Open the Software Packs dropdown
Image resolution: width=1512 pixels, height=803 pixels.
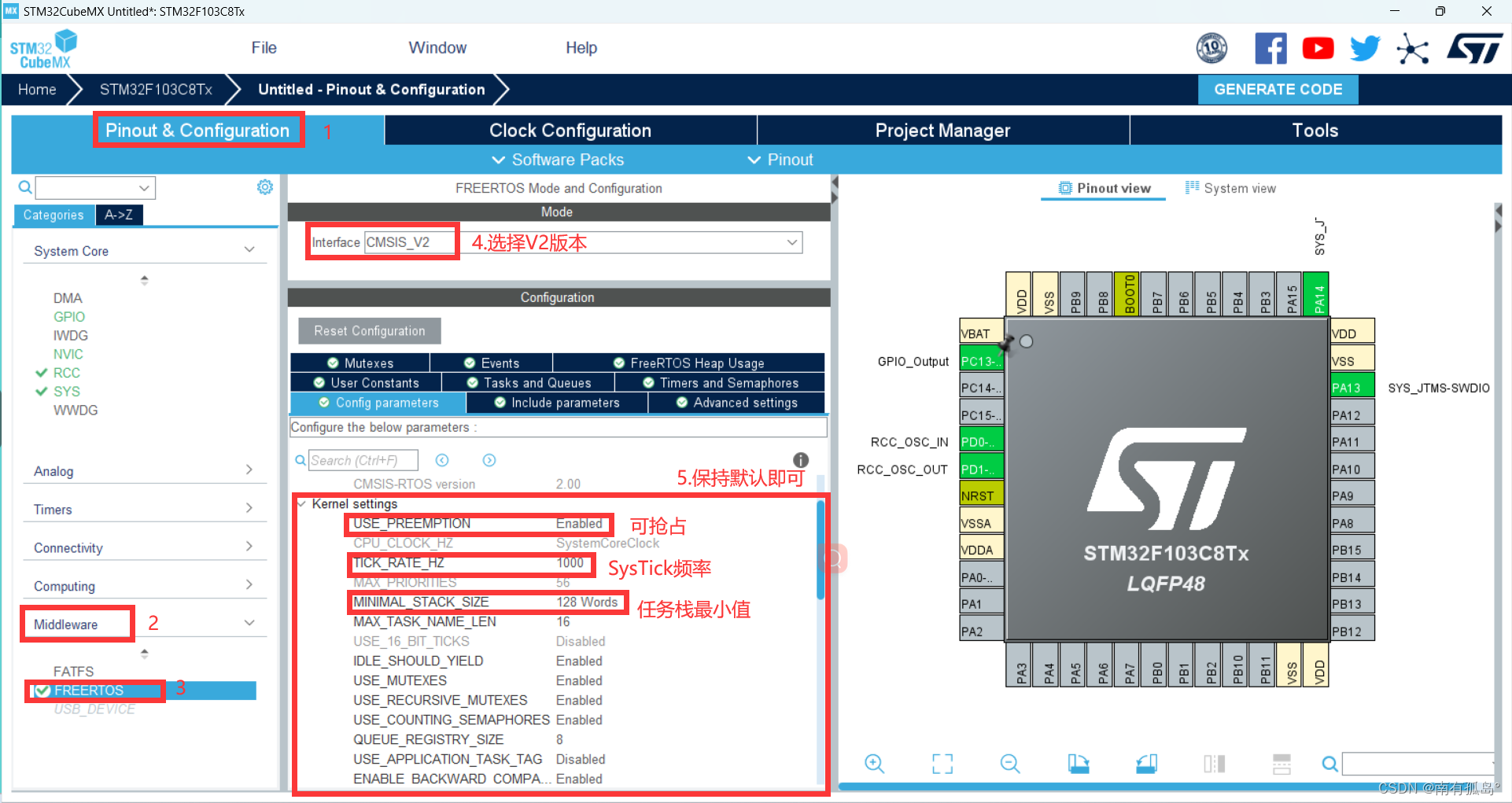[558, 160]
